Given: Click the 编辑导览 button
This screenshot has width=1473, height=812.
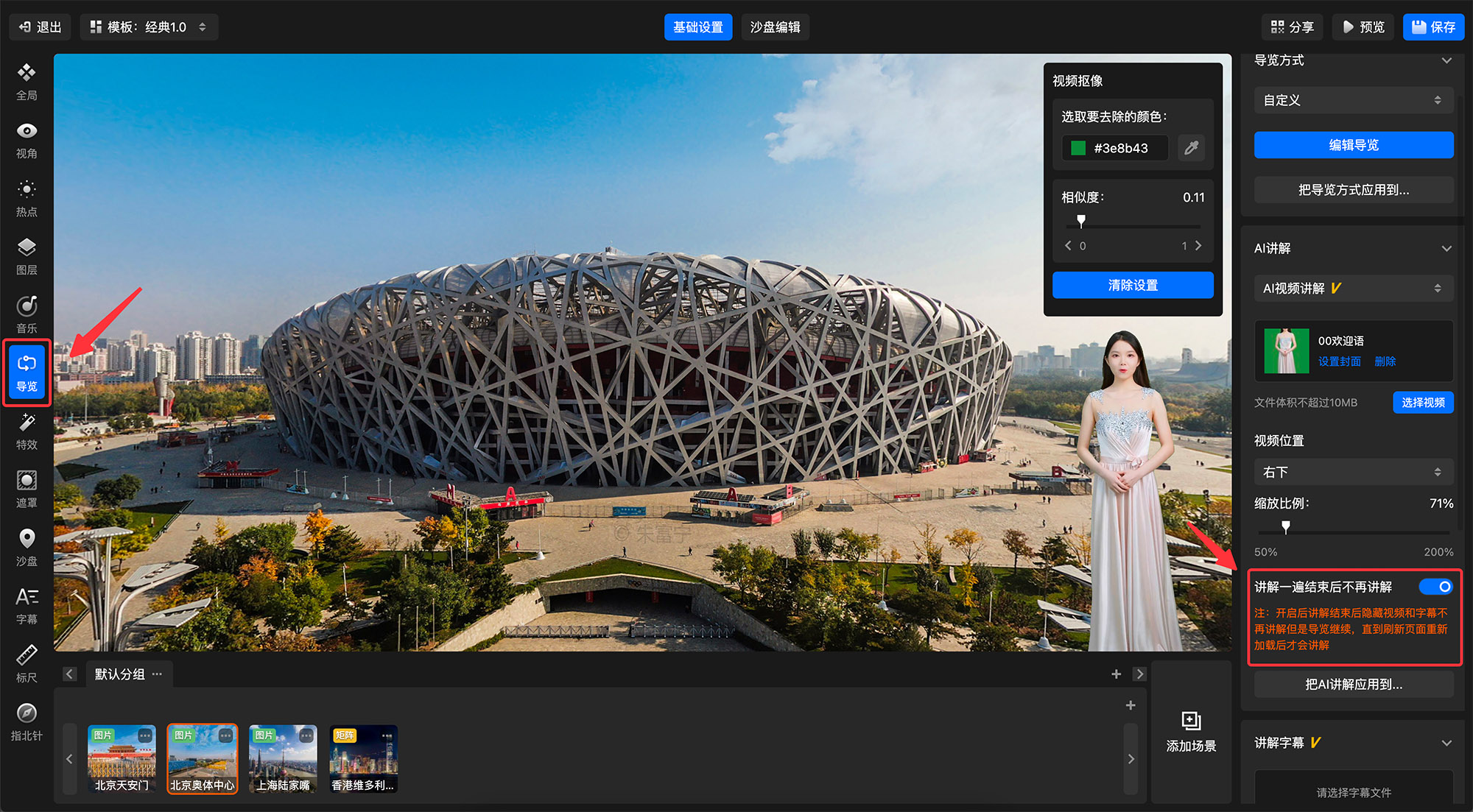Looking at the screenshot, I should (1353, 145).
